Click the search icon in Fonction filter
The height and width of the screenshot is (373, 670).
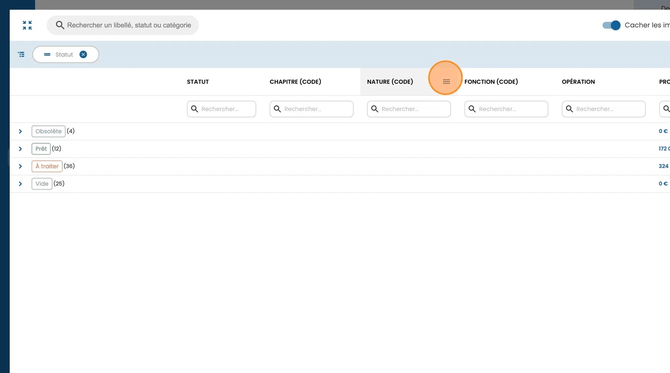(472, 109)
